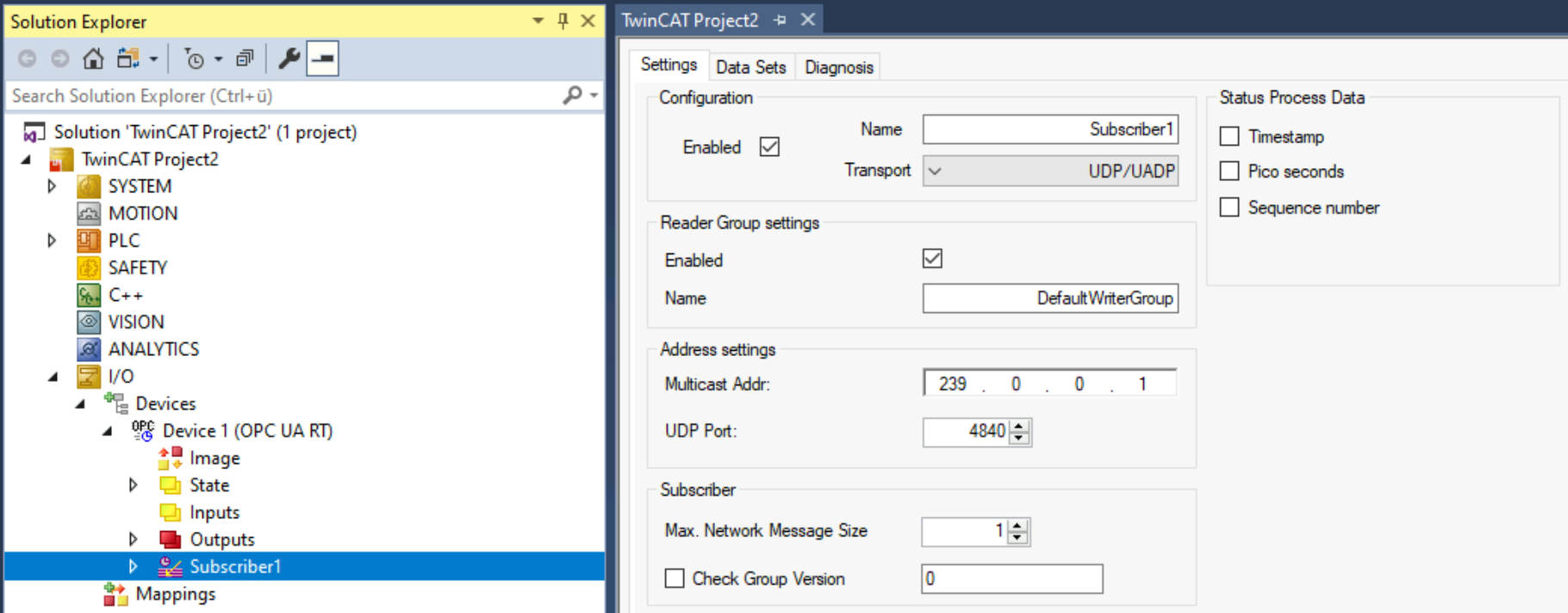Collapse the I/O node arrow
This screenshot has width=1568, height=613.
pos(53,377)
